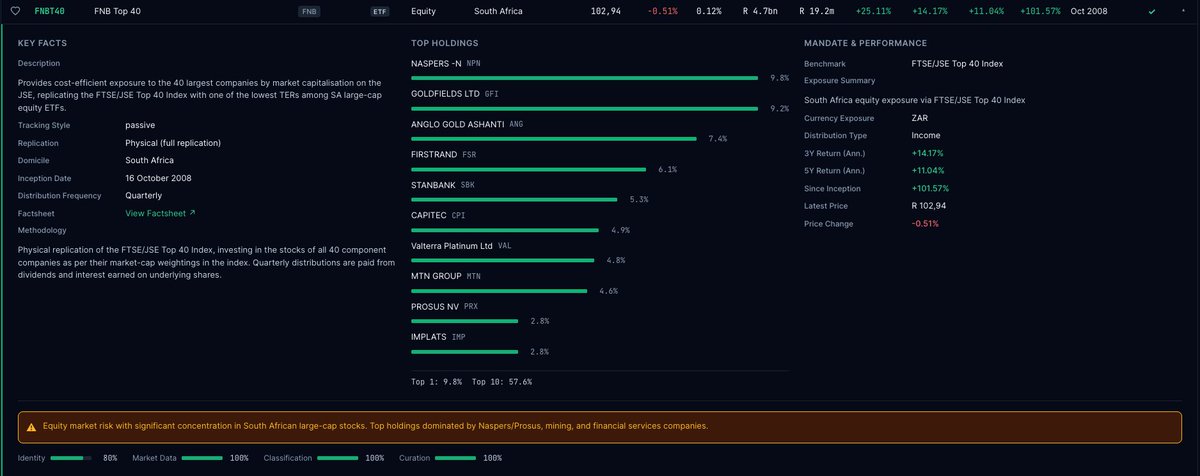Image resolution: width=1200 pixels, height=476 pixels.
Task: Click the FTSE/JSE Top 40 Index benchmark value
Action: click(957, 63)
